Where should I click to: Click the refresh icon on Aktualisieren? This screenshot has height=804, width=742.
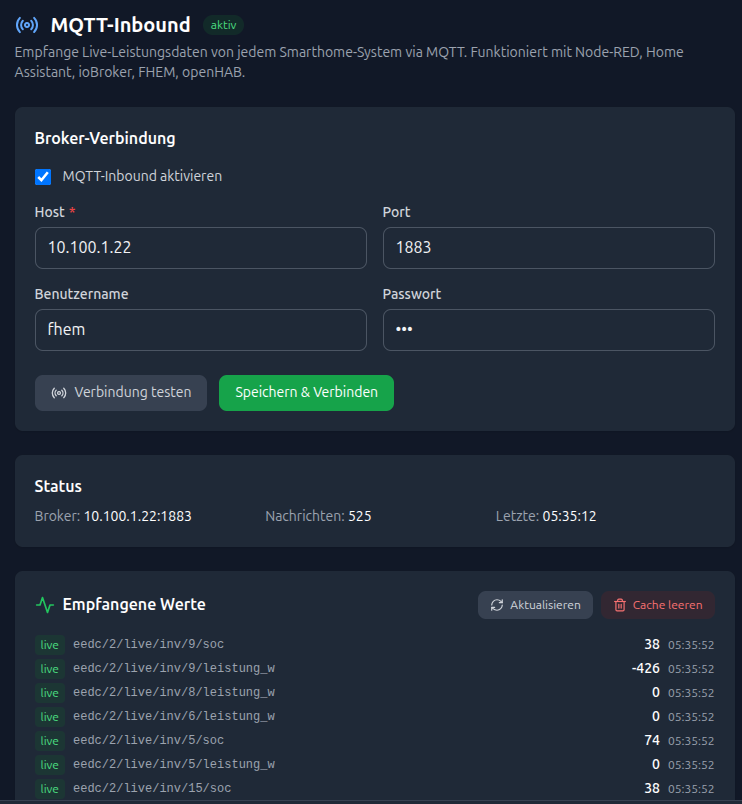[x=497, y=605]
